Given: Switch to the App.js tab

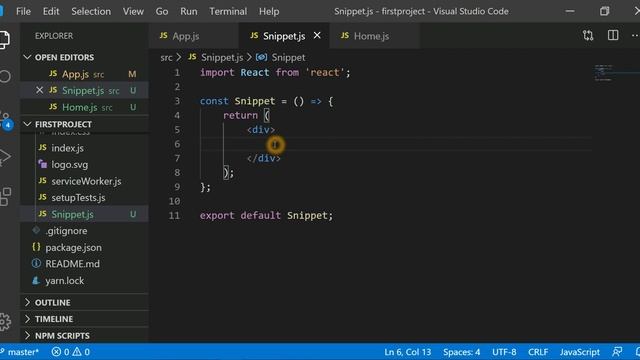Looking at the screenshot, I should 193,36.
